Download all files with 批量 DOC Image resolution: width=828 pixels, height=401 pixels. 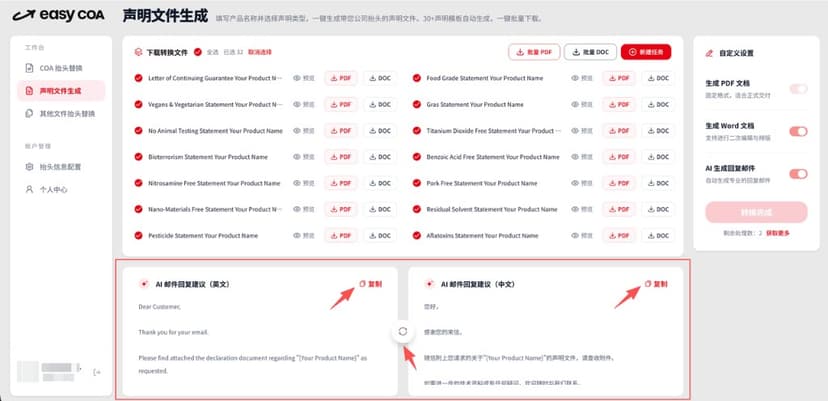pos(590,52)
